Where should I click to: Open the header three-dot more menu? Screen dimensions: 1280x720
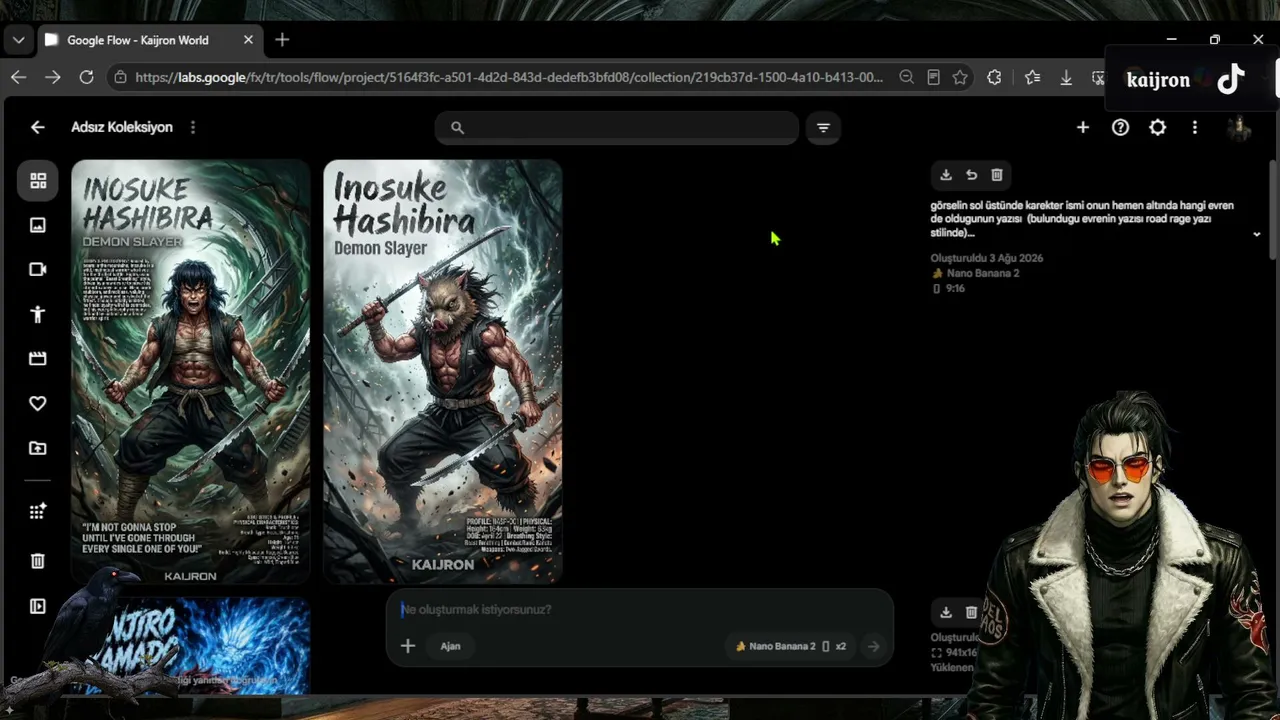pos(1194,127)
